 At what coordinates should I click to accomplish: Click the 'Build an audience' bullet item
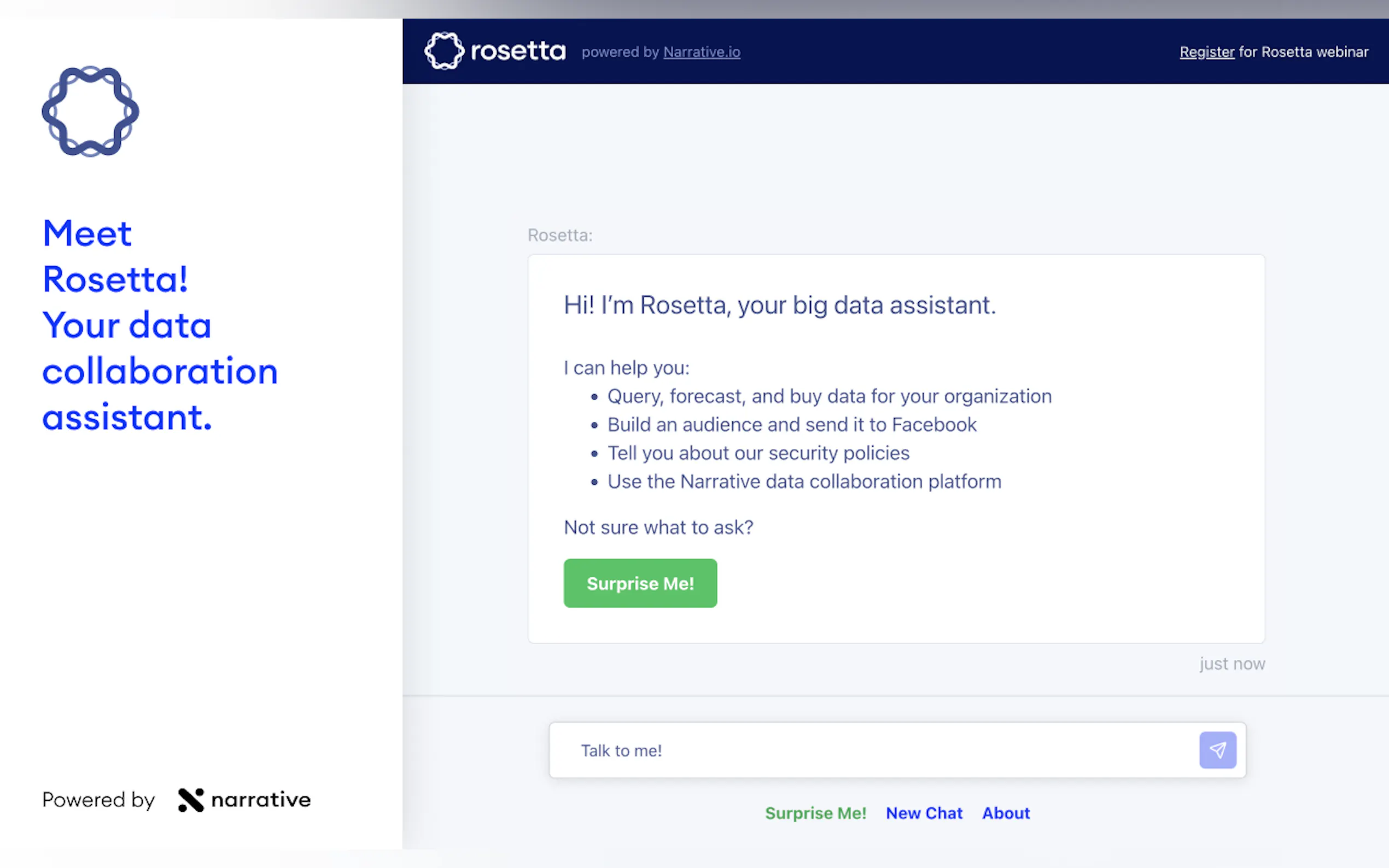791,425
